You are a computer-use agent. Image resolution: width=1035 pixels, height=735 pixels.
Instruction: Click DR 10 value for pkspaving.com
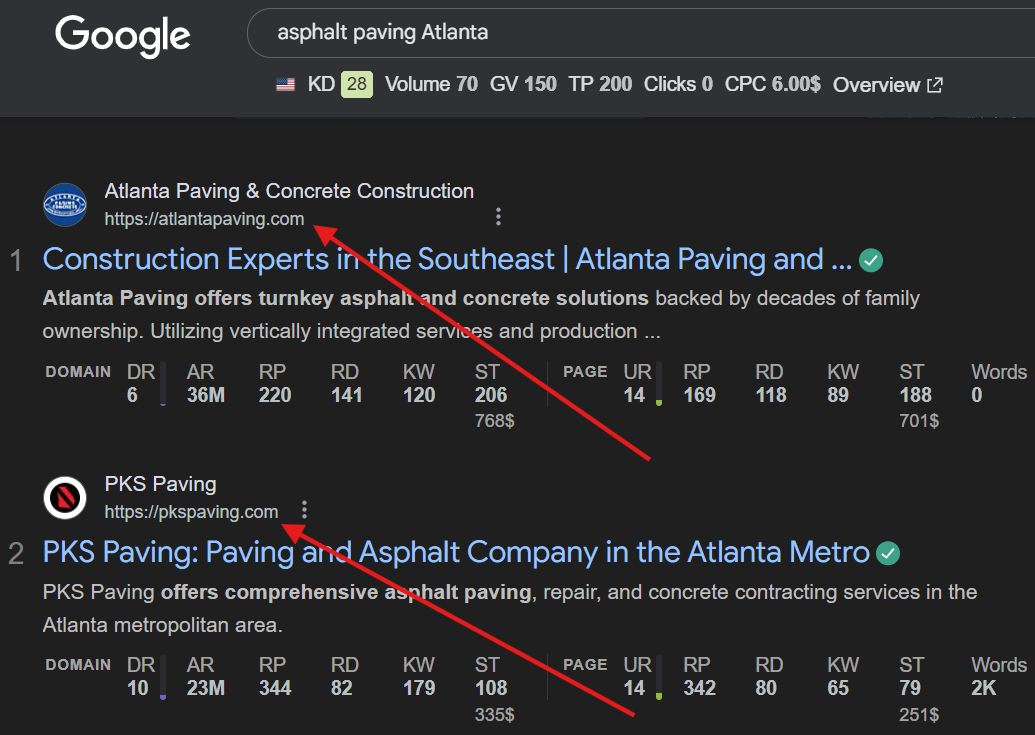tap(138, 688)
